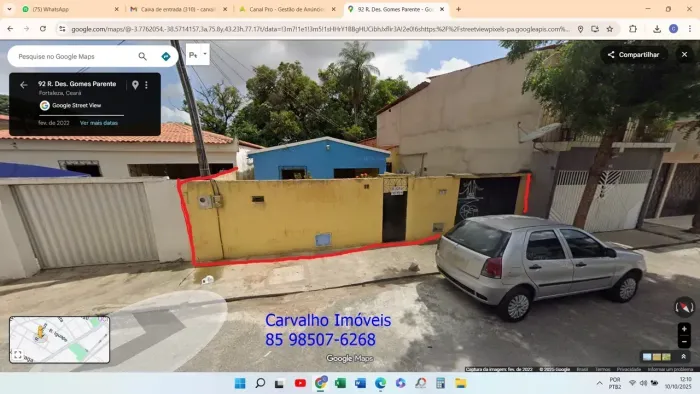Click the Google Street View label
This screenshot has width=700, height=394.
[77, 105]
